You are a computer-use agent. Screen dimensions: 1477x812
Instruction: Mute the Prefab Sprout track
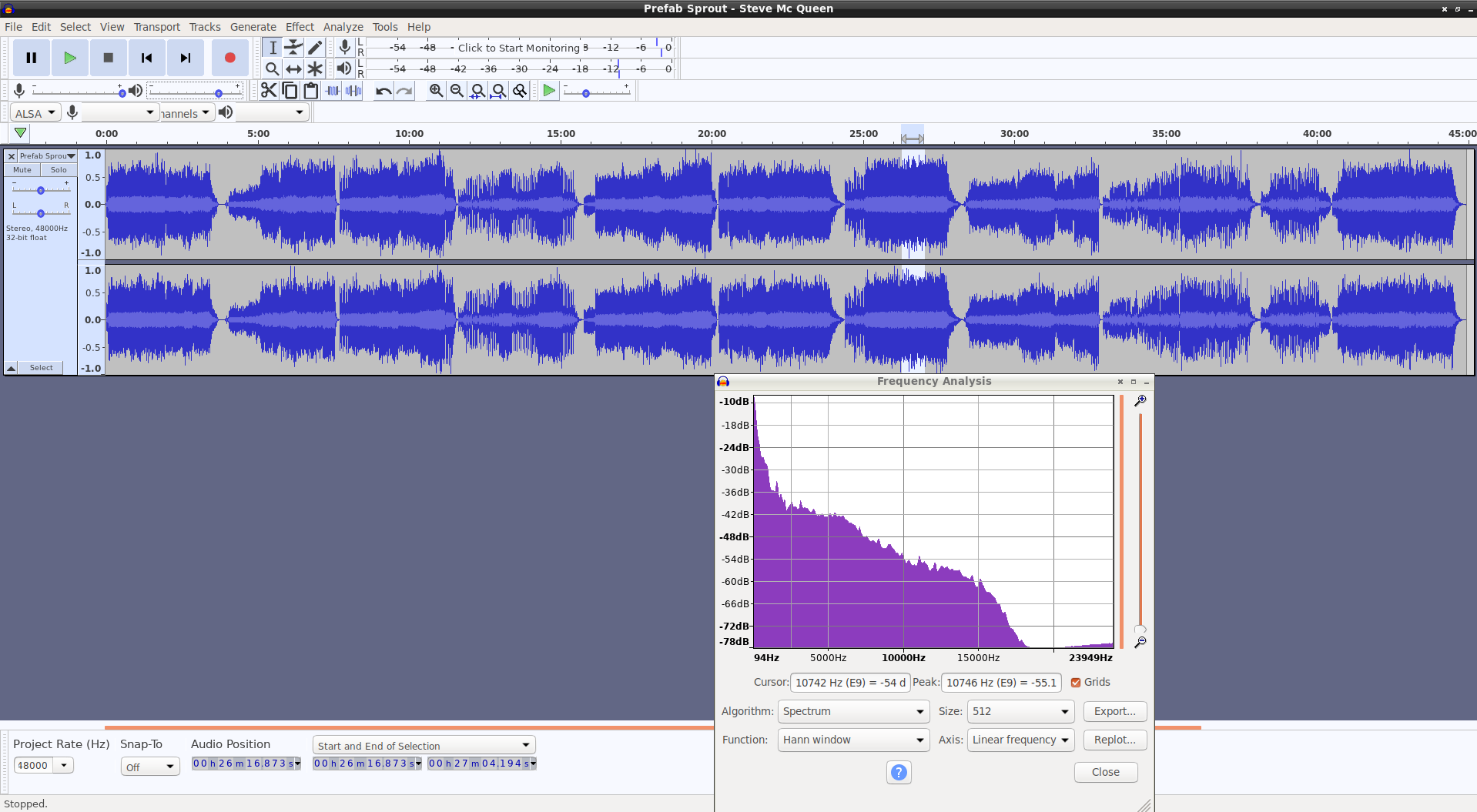[x=22, y=170]
